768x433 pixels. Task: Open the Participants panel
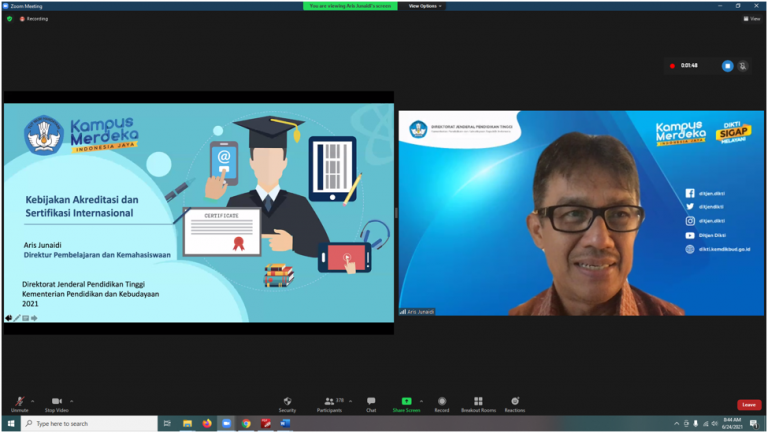point(331,402)
